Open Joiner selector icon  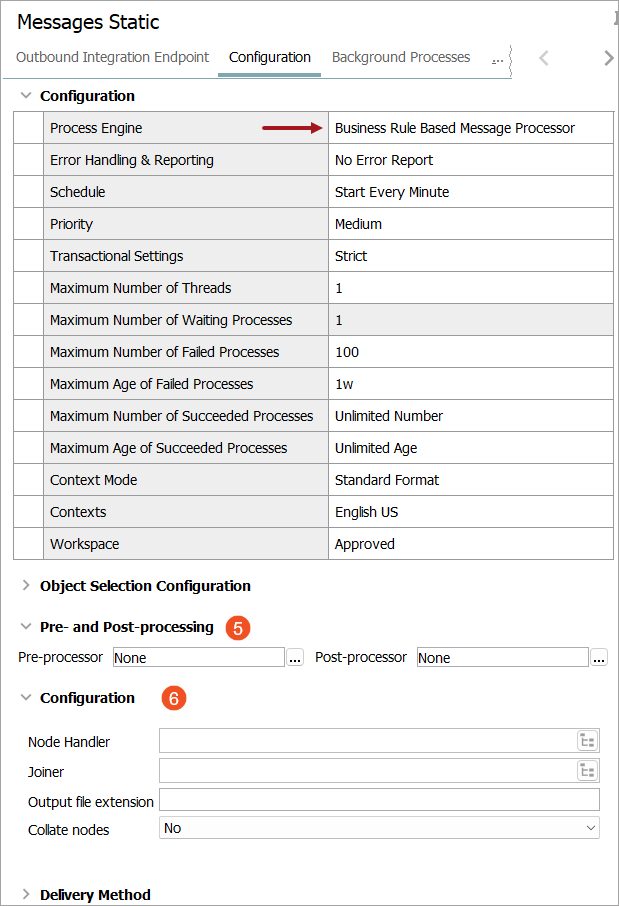(x=587, y=771)
